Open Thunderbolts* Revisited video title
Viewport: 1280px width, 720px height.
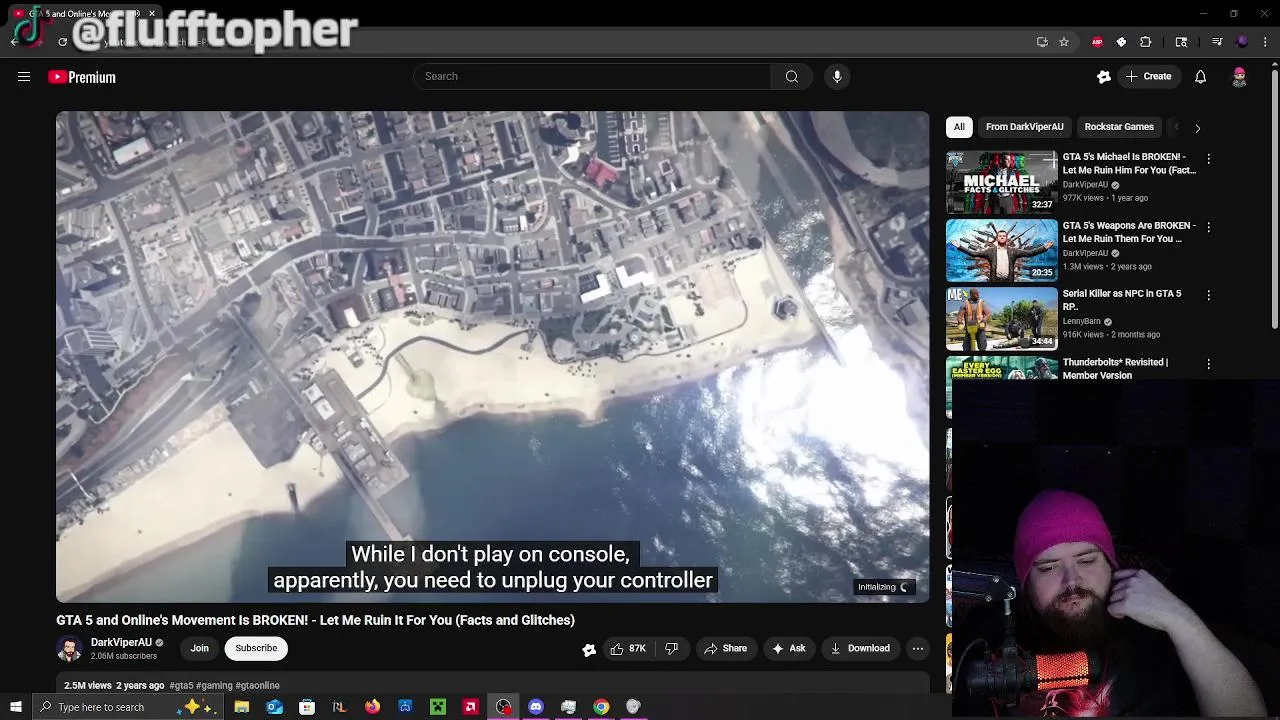[x=1115, y=369]
